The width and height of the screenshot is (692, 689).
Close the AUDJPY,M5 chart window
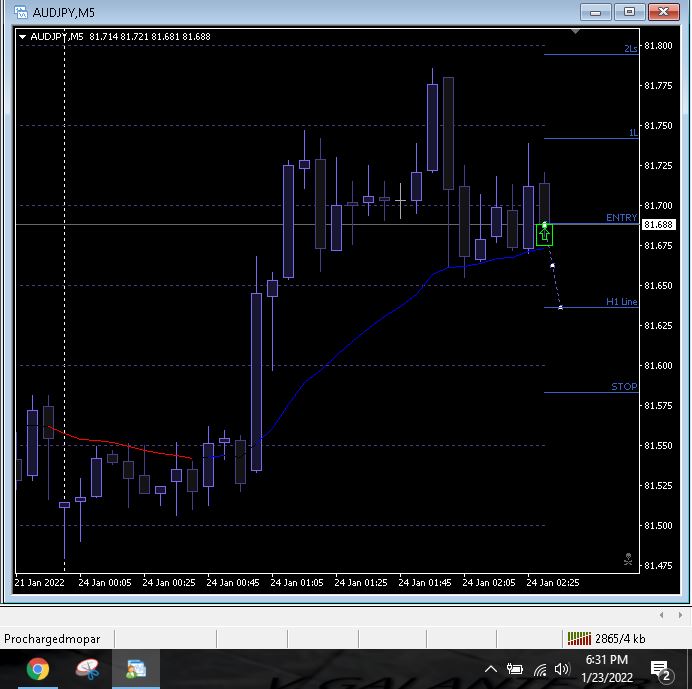663,12
